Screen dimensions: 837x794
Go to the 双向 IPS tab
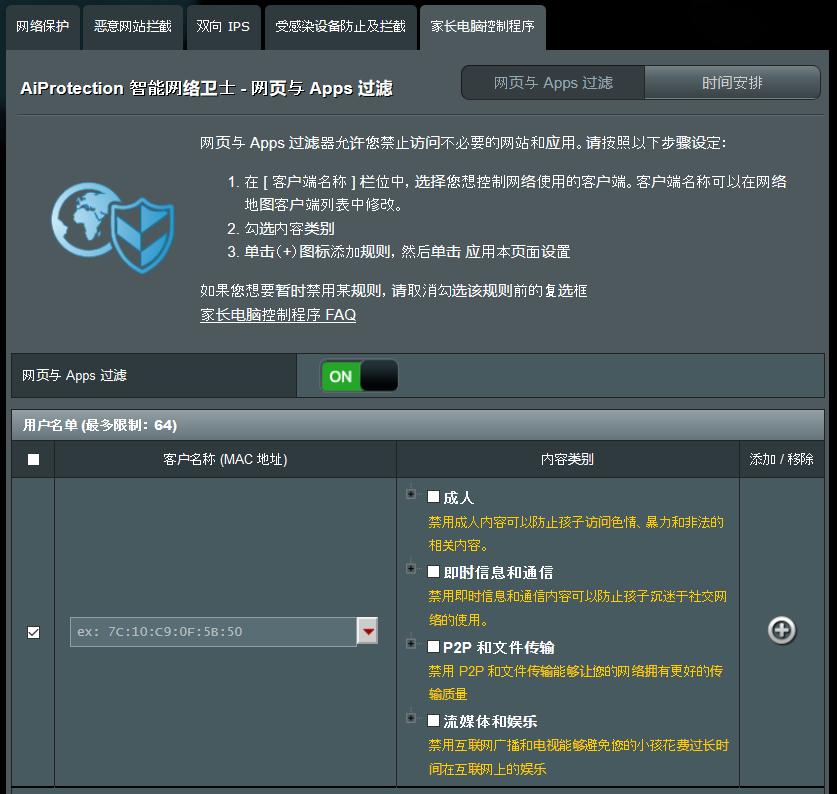(221, 28)
